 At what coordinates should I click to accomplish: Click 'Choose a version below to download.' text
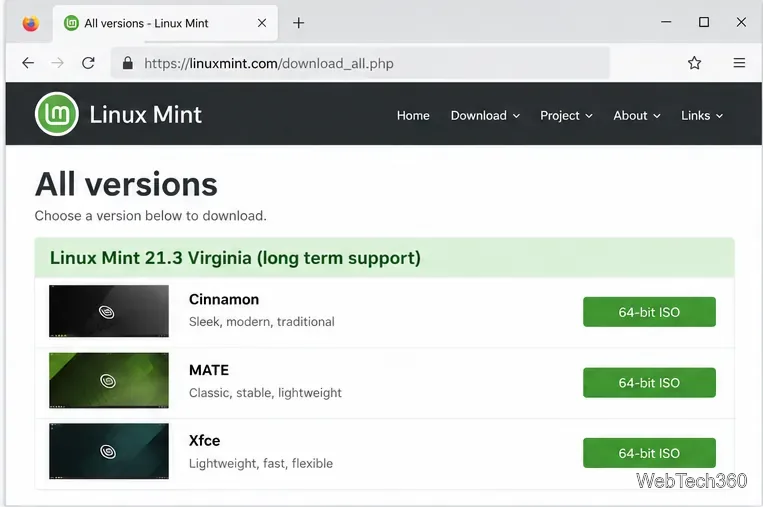pos(150,216)
